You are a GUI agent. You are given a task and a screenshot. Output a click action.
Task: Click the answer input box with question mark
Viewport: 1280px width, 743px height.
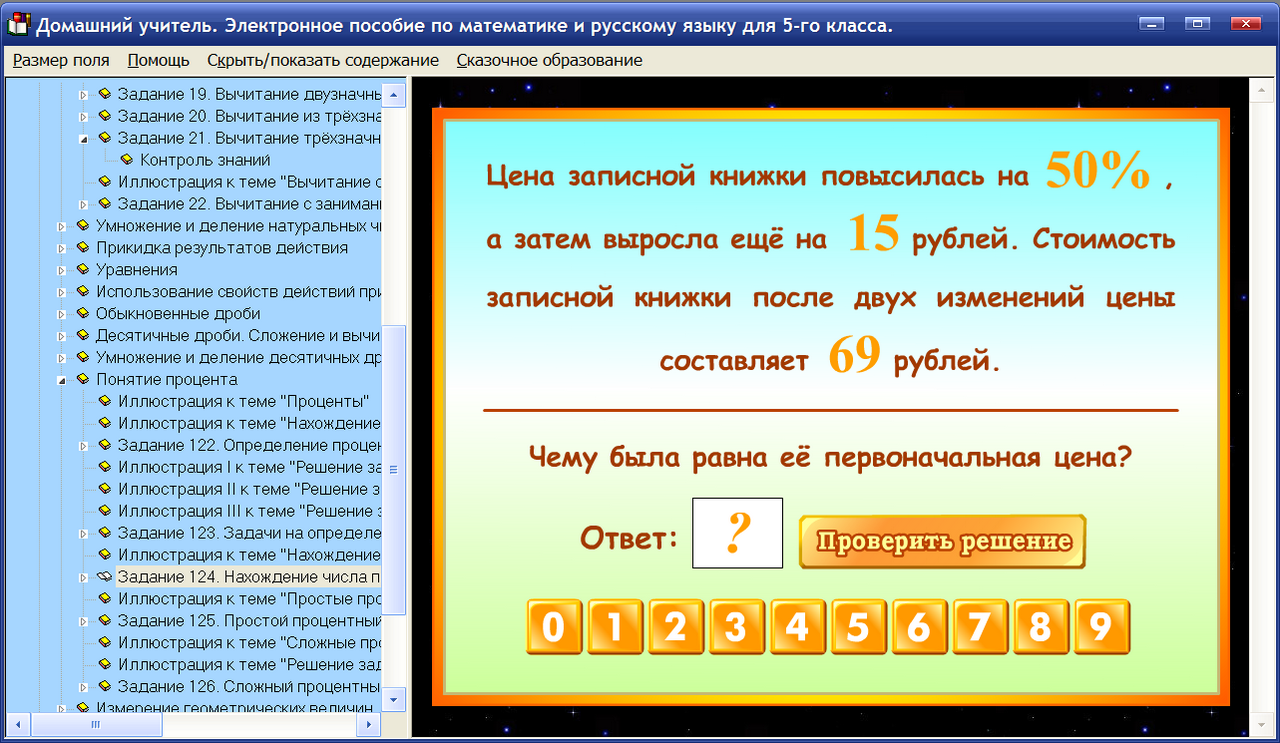click(x=737, y=532)
